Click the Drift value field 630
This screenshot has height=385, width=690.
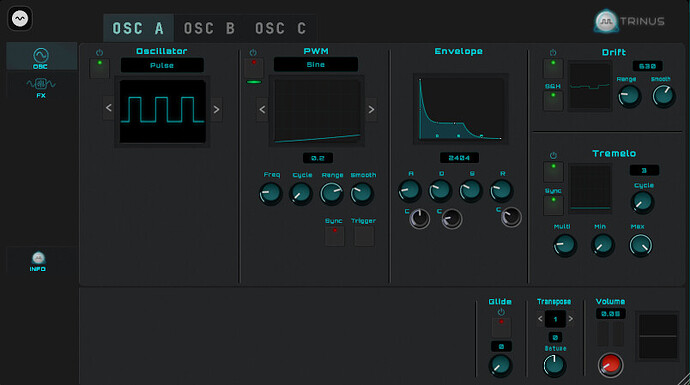647,66
